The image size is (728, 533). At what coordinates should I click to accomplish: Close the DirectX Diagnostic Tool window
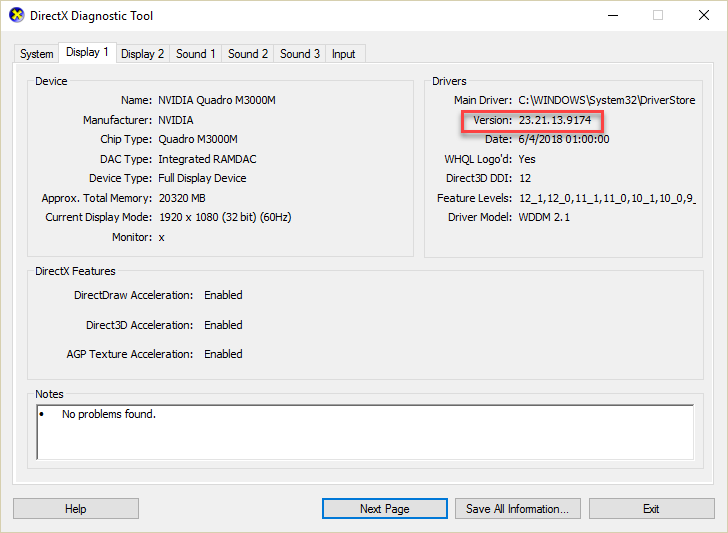704,15
